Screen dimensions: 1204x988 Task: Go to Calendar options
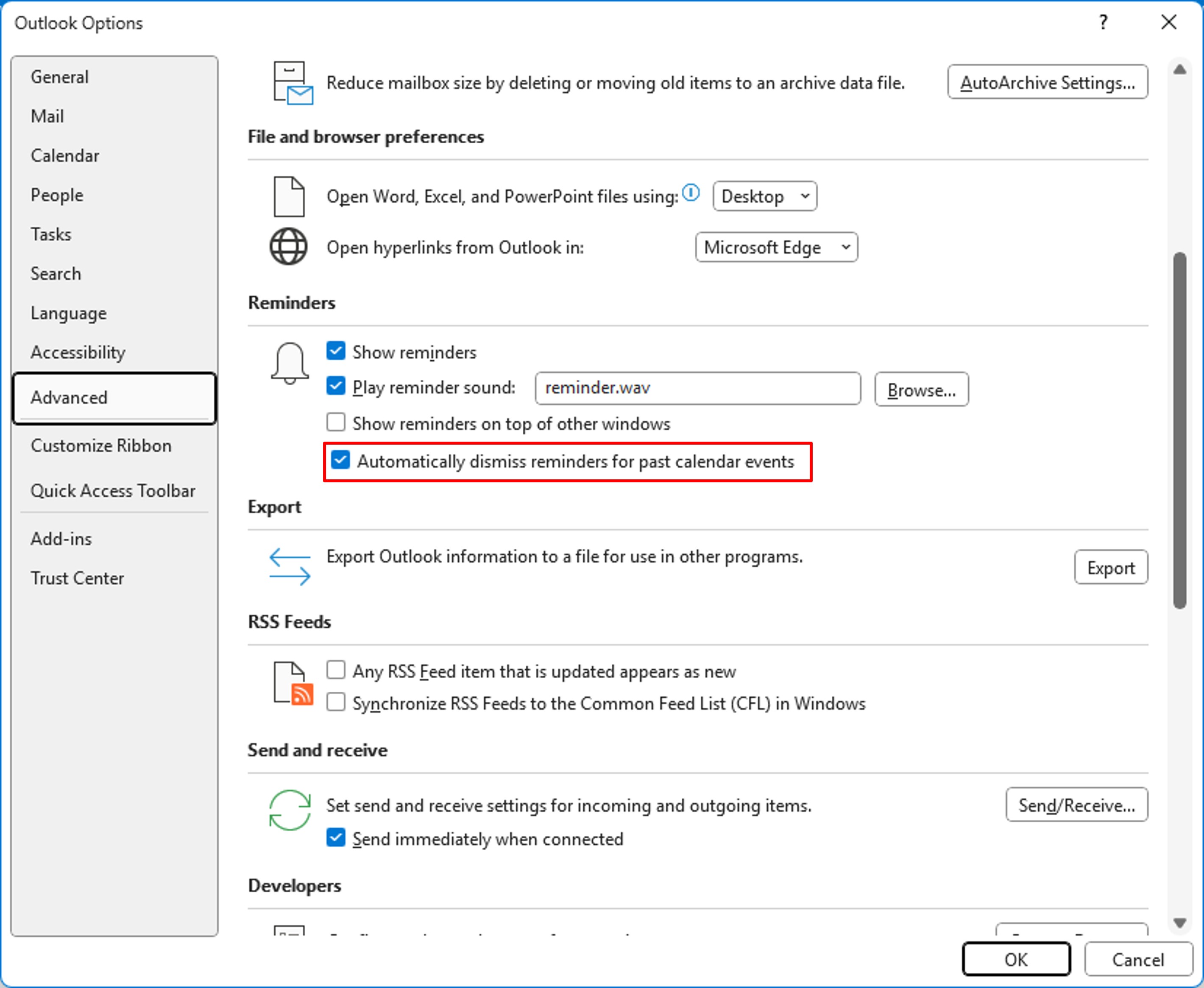pyautogui.click(x=114, y=156)
